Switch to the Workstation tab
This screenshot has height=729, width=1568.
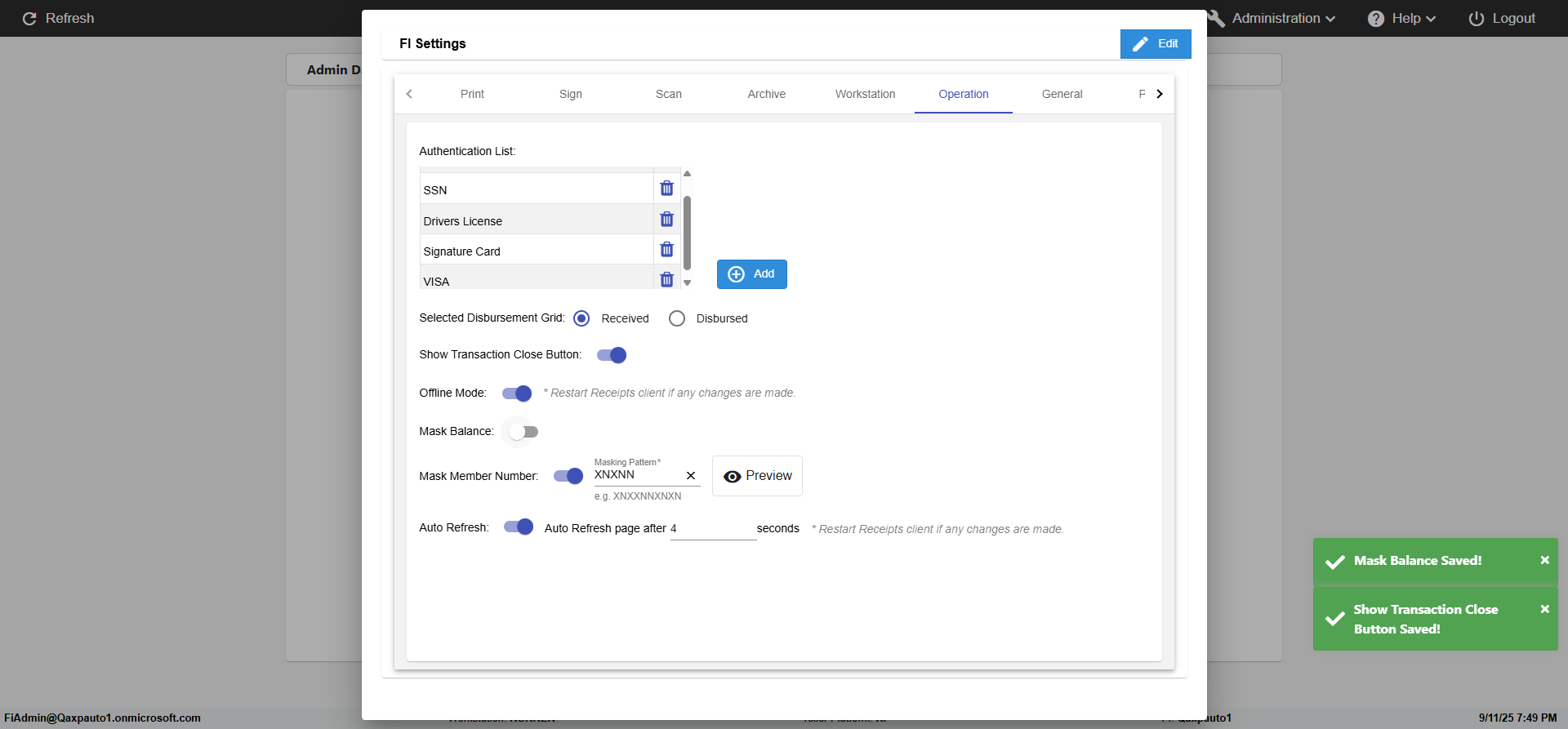point(865,95)
